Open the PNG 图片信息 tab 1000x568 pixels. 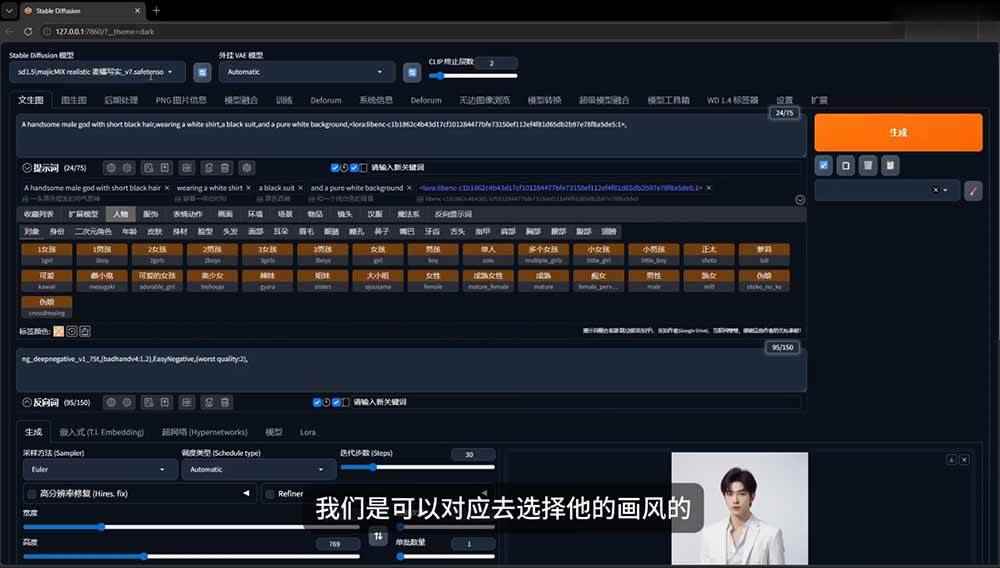pos(180,100)
